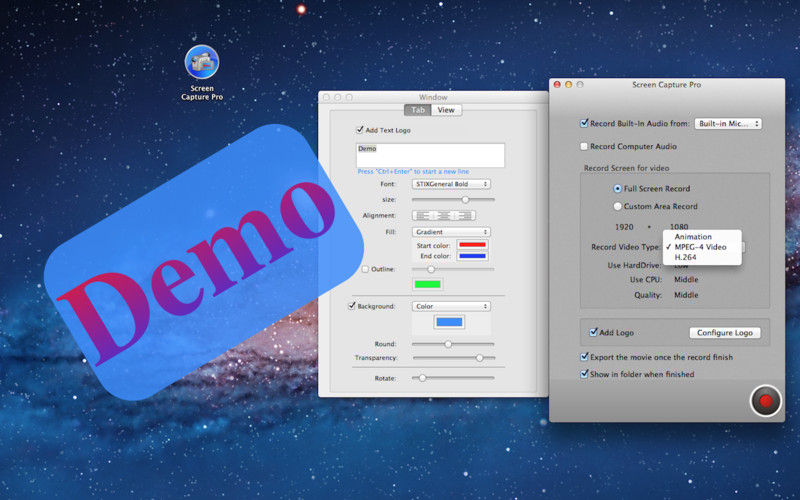The image size is (800, 500).
Task: Toggle Export the movie once record finish
Action: [584, 357]
